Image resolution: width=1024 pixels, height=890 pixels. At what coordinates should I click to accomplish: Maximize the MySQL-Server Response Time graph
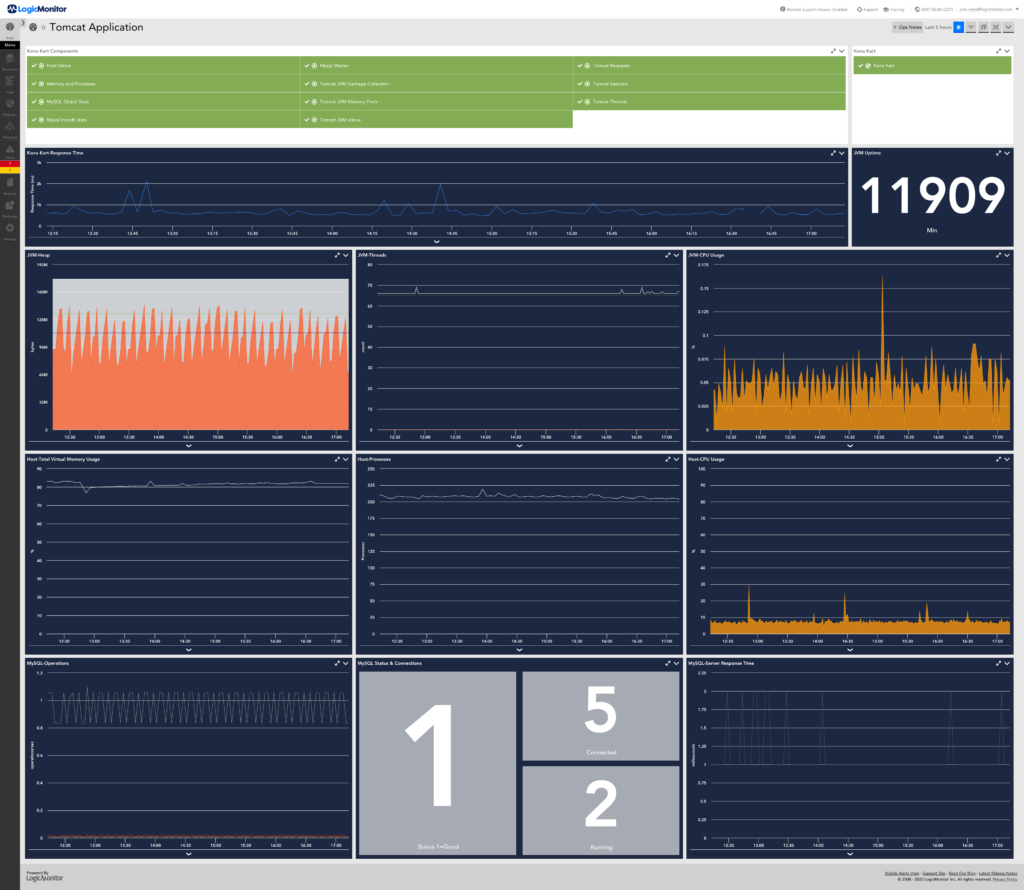(999, 663)
